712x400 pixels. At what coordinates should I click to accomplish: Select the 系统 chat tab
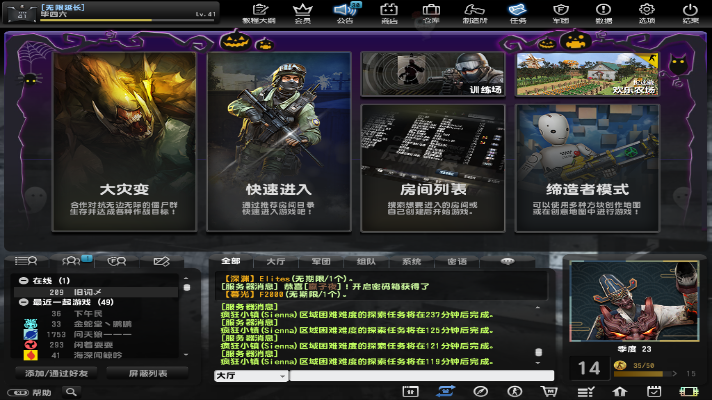pos(411,261)
